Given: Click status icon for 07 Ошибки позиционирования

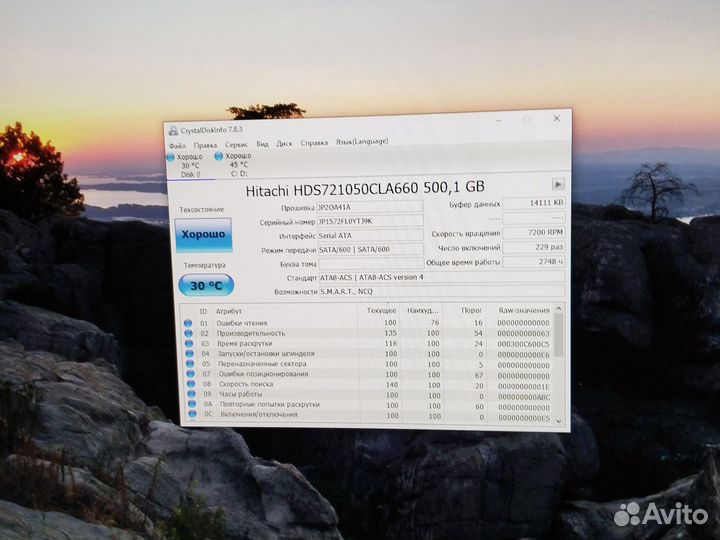Looking at the screenshot, I should click(191, 374).
